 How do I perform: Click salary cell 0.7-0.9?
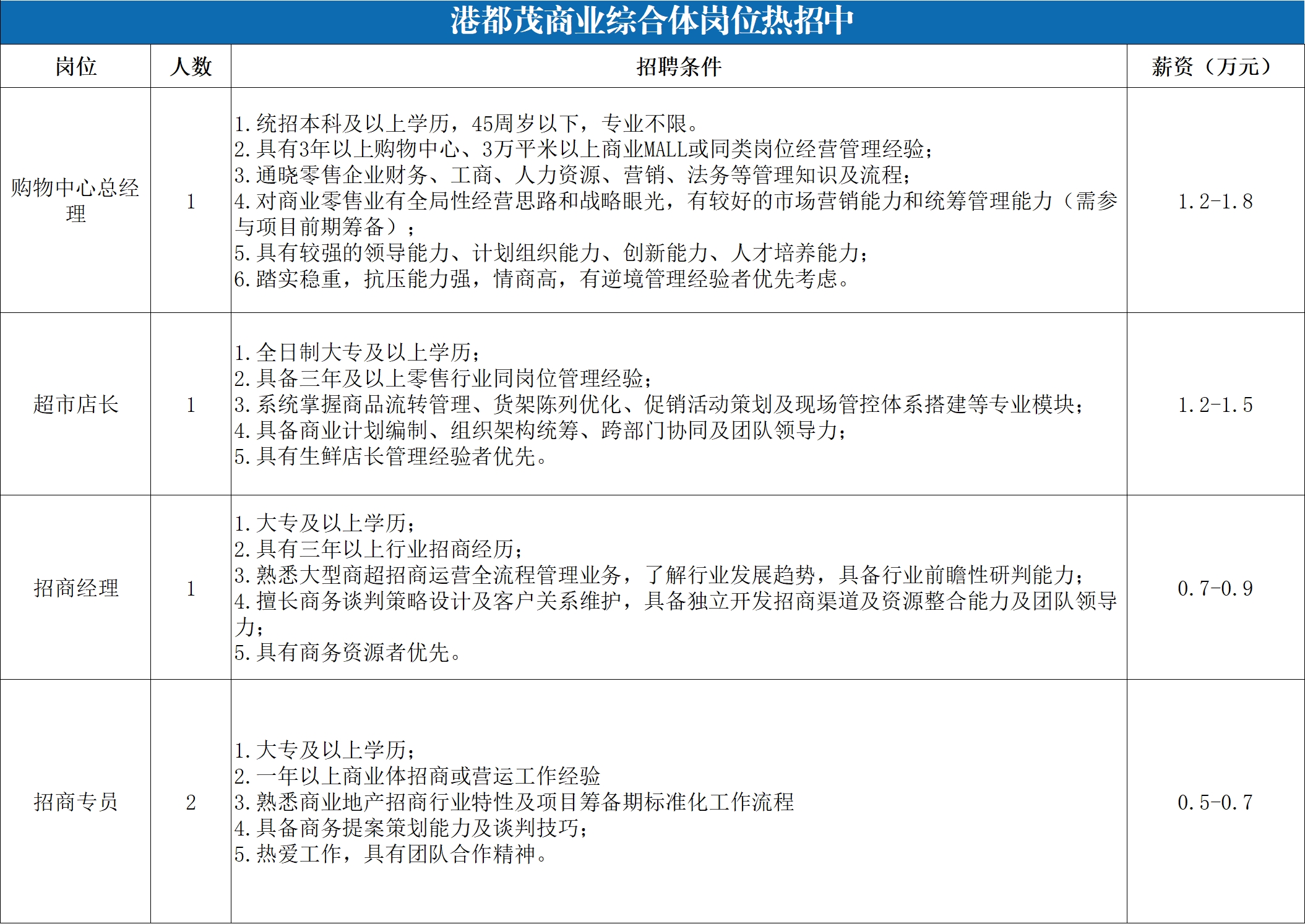tap(1215, 588)
